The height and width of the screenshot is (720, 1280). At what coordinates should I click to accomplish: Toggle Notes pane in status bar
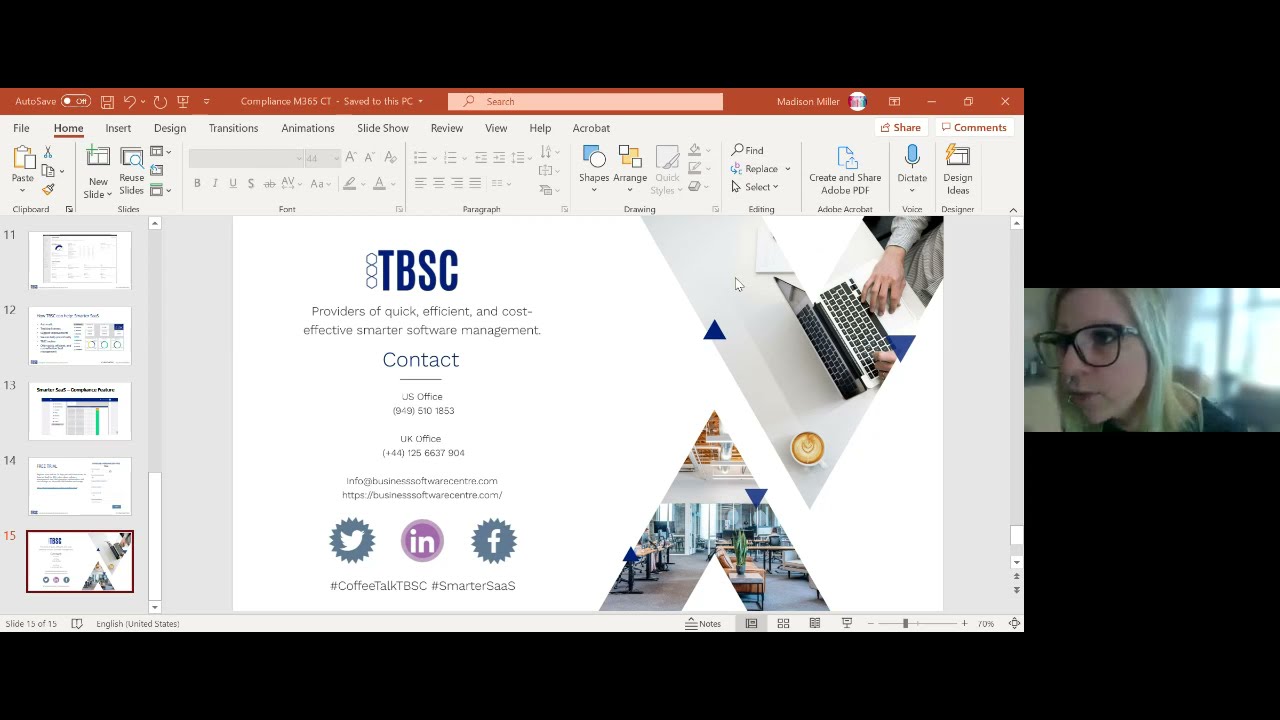[703, 623]
